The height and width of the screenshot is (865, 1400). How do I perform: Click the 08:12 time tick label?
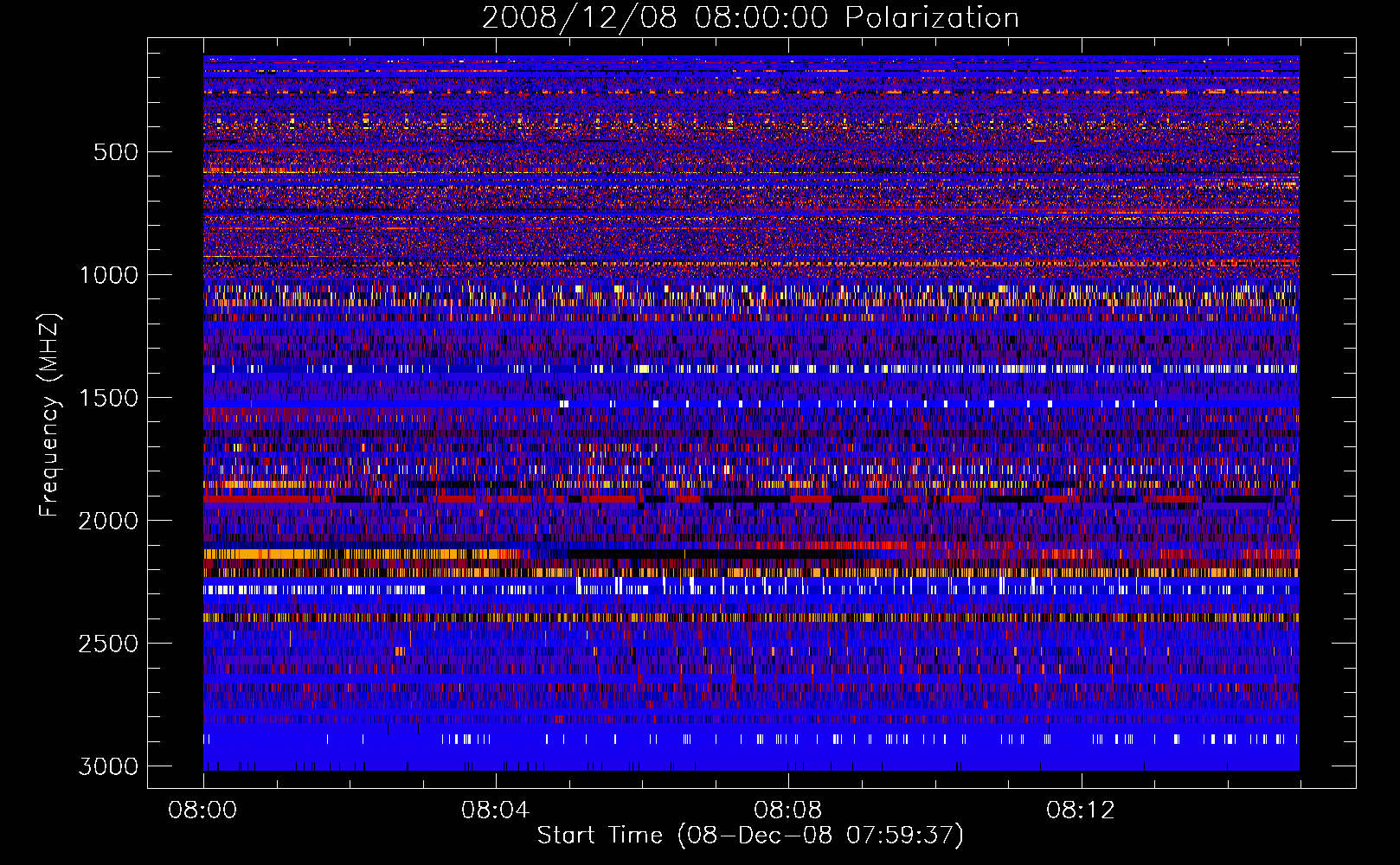(1080, 811)
